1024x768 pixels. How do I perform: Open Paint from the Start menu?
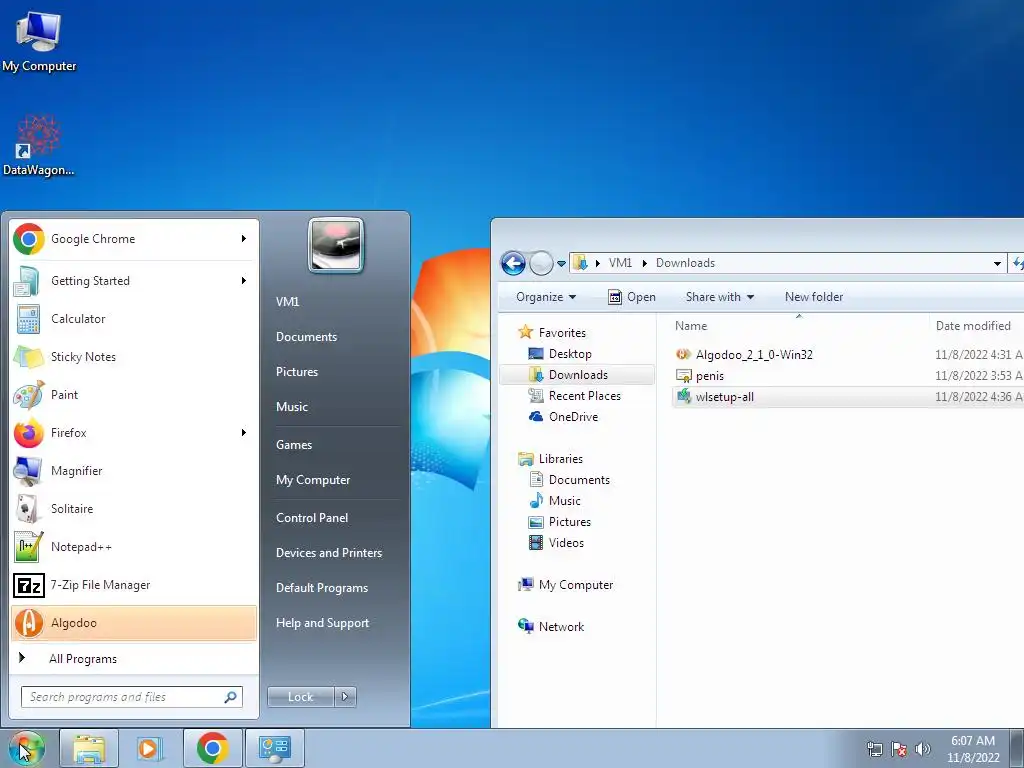134,394
